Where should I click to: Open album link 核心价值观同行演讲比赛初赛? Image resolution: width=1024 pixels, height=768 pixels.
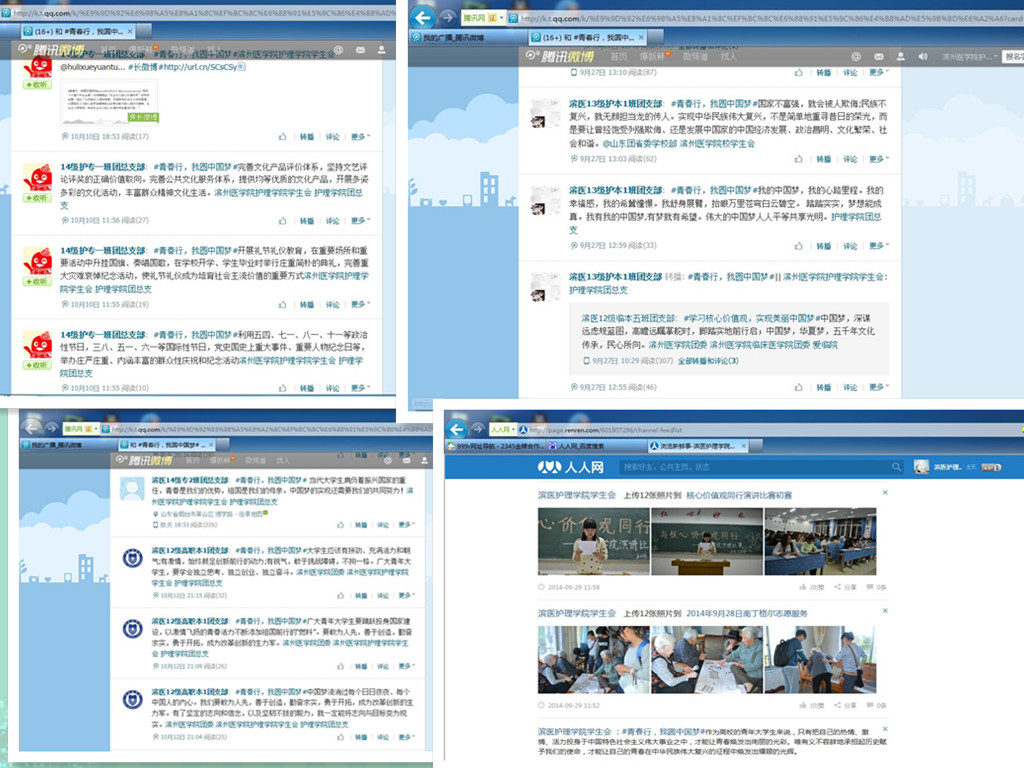[739, 495]
